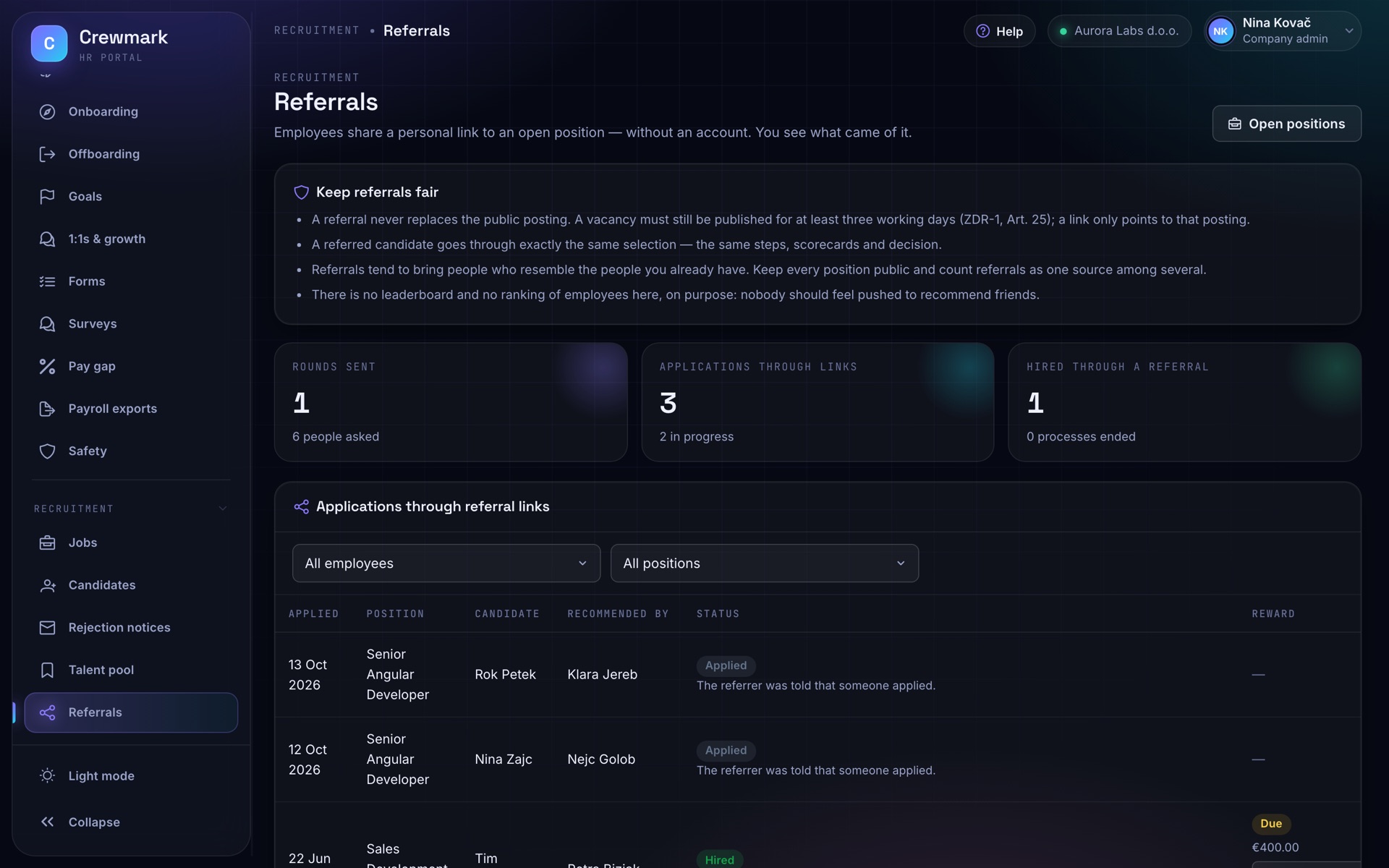Viewport: 1389px width, 868px height.
Task: Click the Offboarding exit icon
Action: [47, 154]
